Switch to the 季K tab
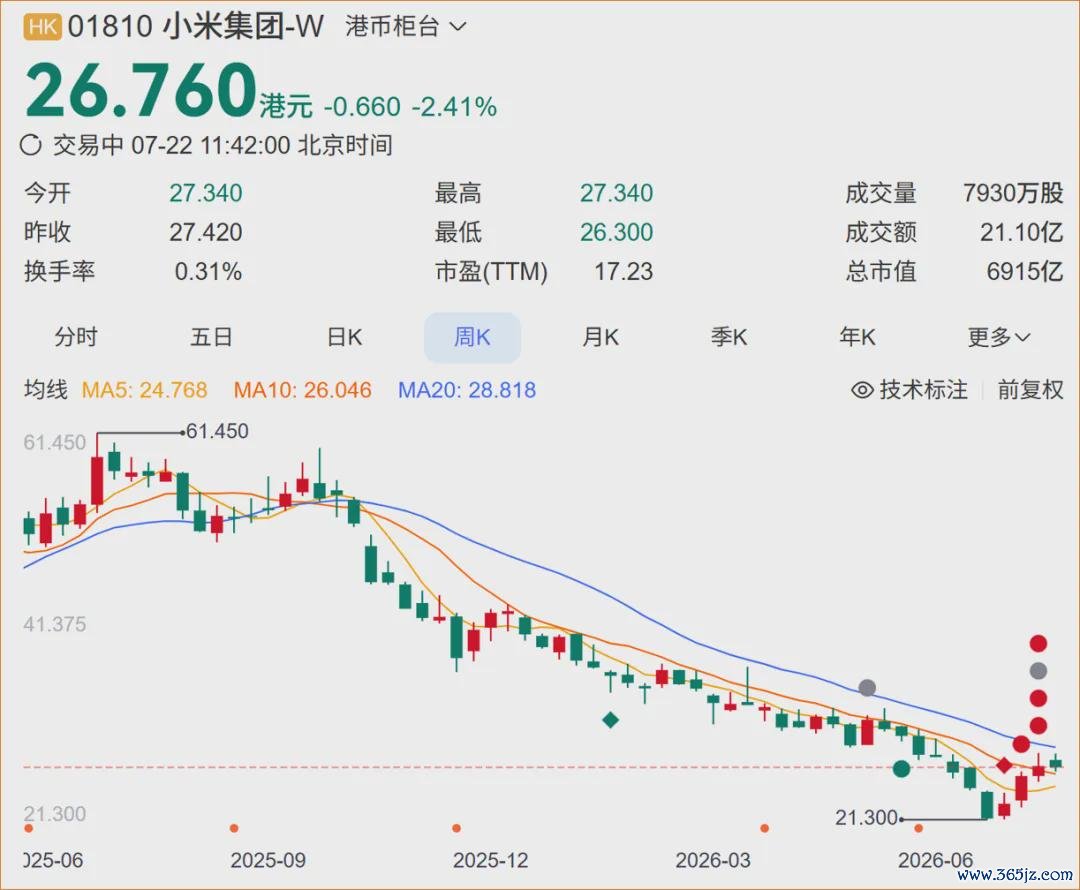Screen dimensions: 1080x890 click(729, 337)
